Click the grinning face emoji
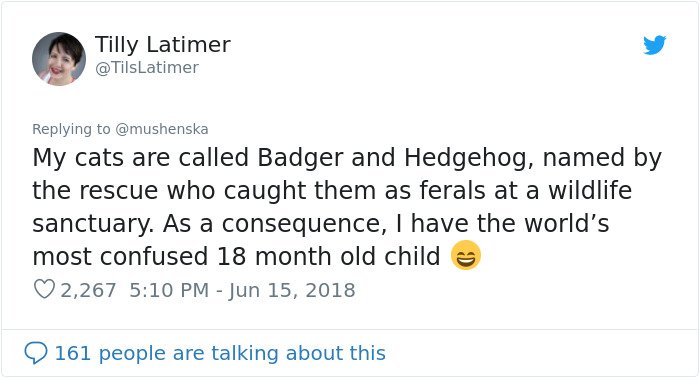This screenshot has width=700, height=378. pos(466,255)
